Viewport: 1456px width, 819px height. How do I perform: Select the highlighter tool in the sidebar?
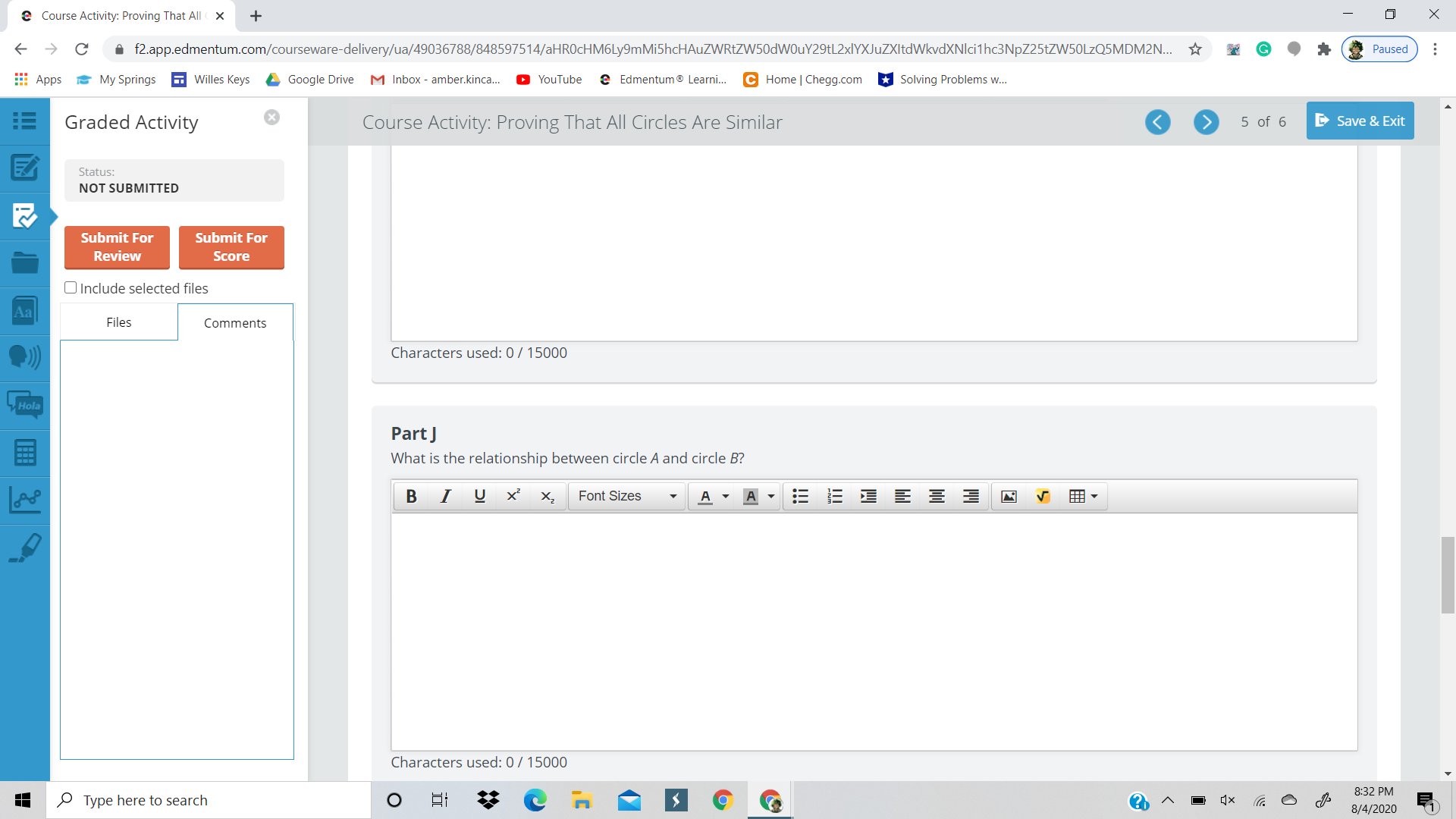tap(25, 548)
